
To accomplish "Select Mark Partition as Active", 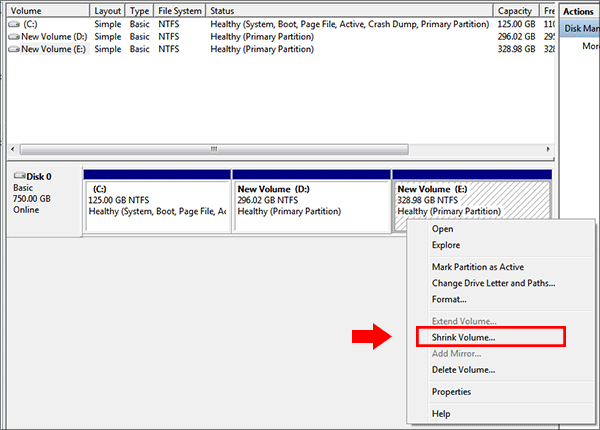I will [477, 267].
